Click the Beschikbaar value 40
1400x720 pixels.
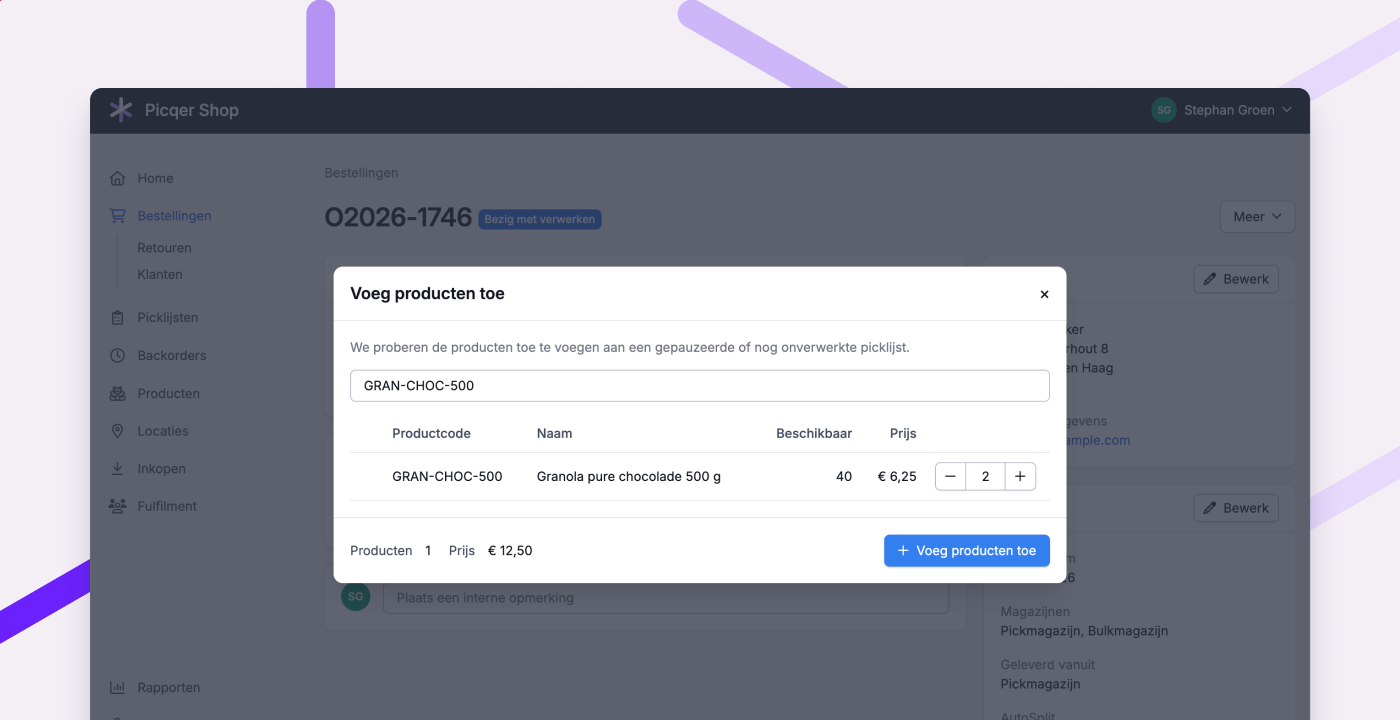[x=844, y=477]
